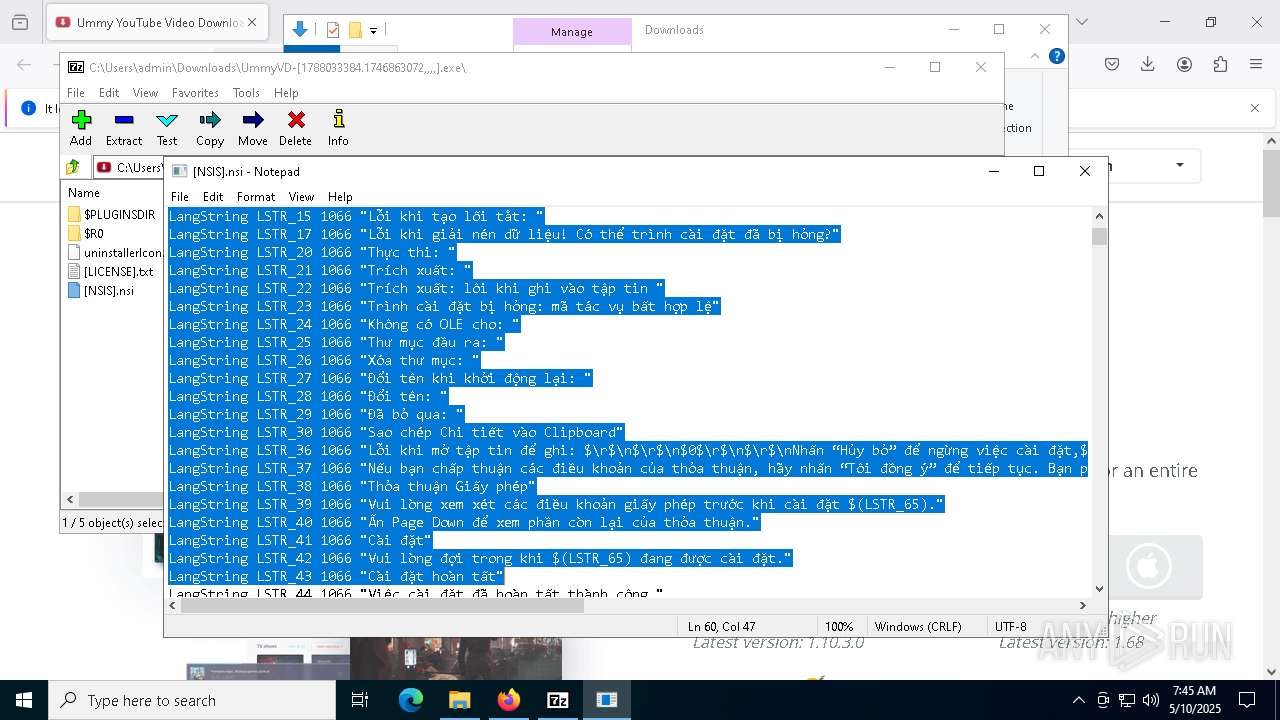Click the Test icon in 7-Zip toolbar
Viewport: 1280px width, 720px height.
(x=167, y=120)
